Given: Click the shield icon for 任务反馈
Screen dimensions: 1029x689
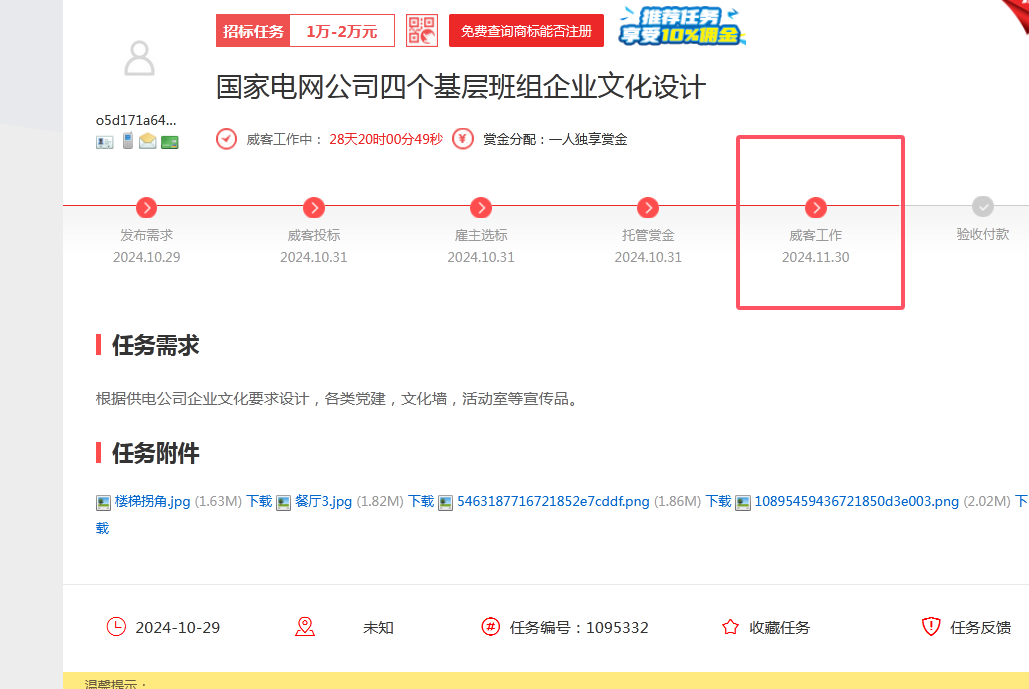Looking at the screenshot, I should [931, 627].
